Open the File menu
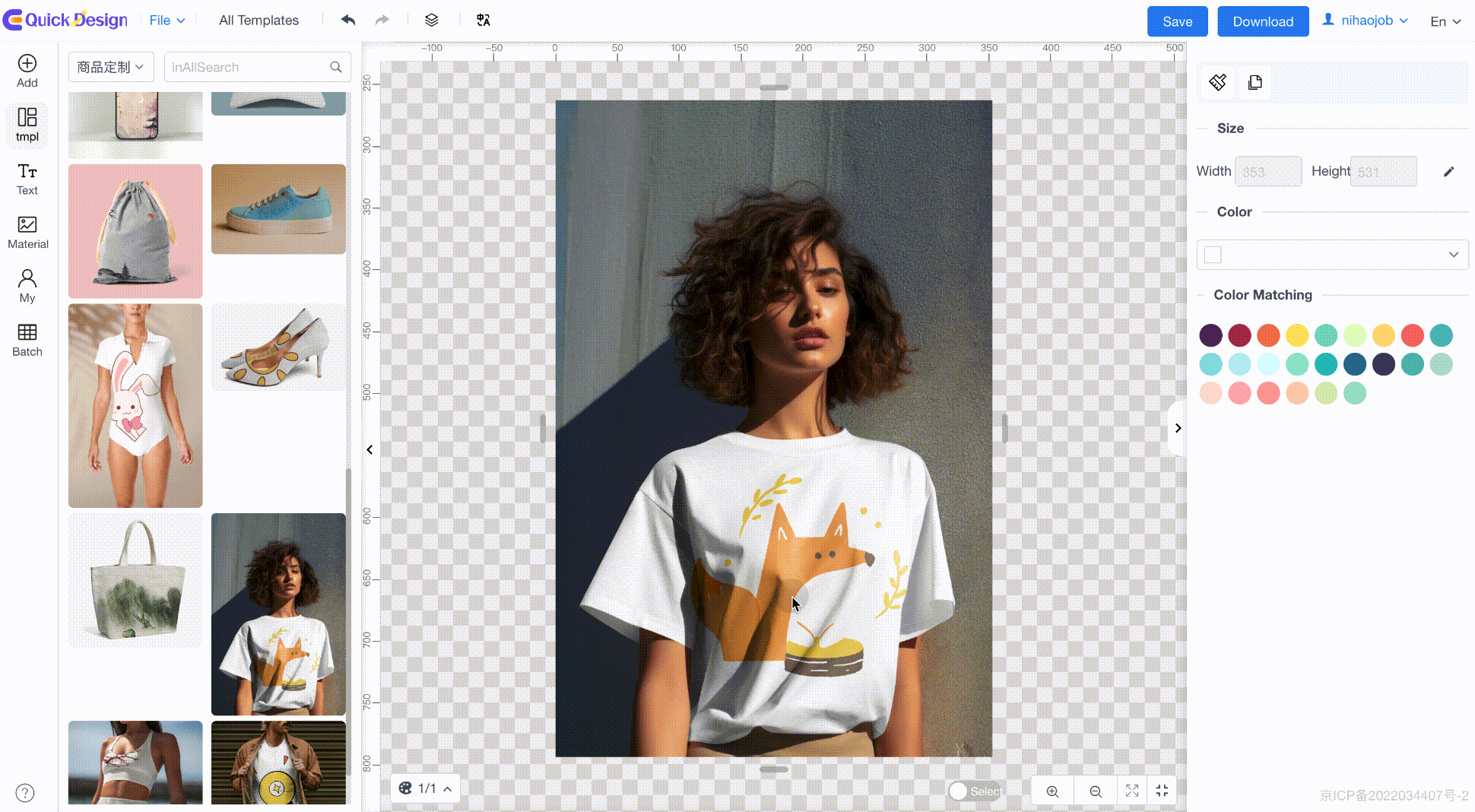 coord(167,21)
